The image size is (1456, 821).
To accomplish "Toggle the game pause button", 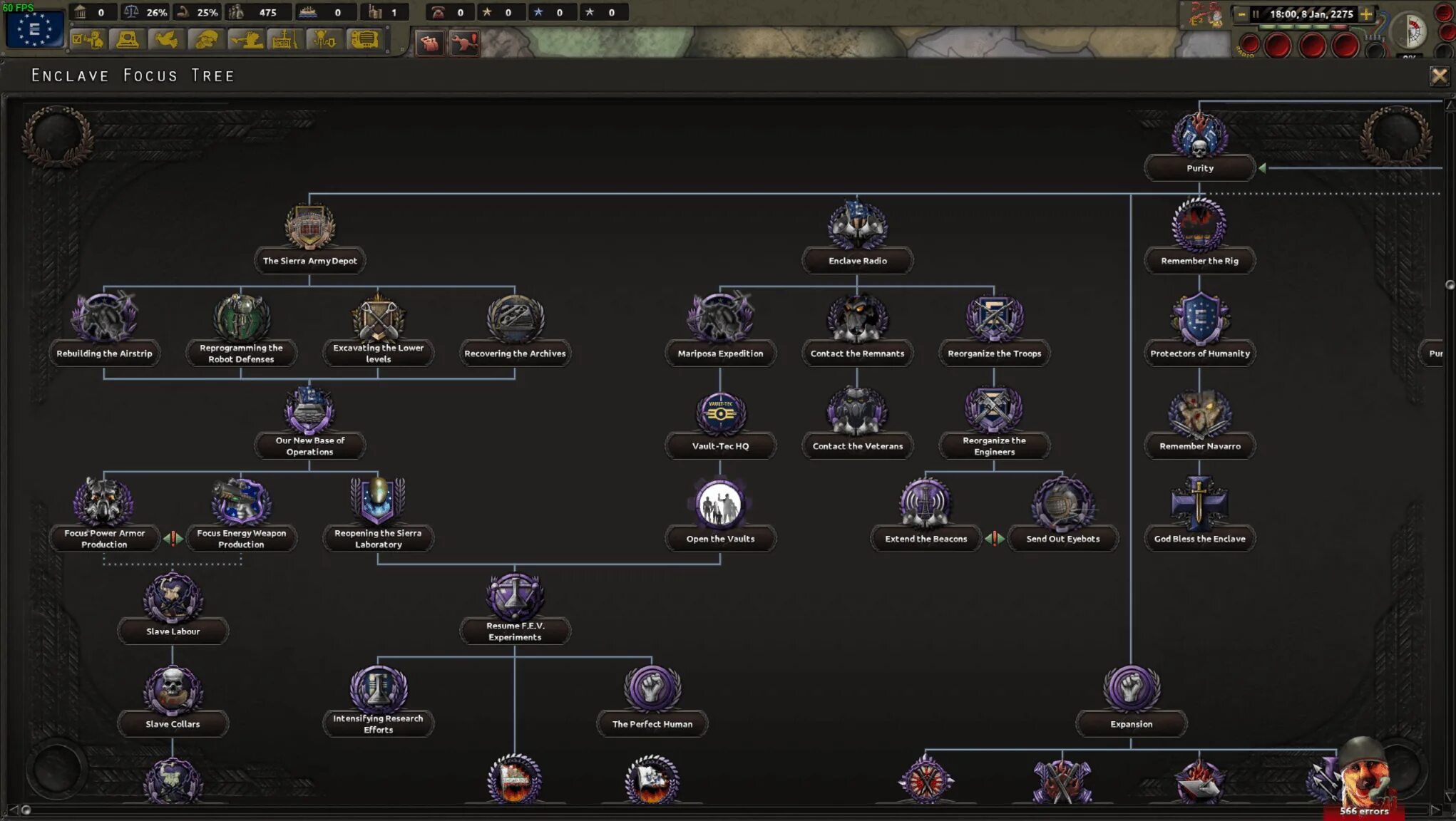I will point(1256,14).
